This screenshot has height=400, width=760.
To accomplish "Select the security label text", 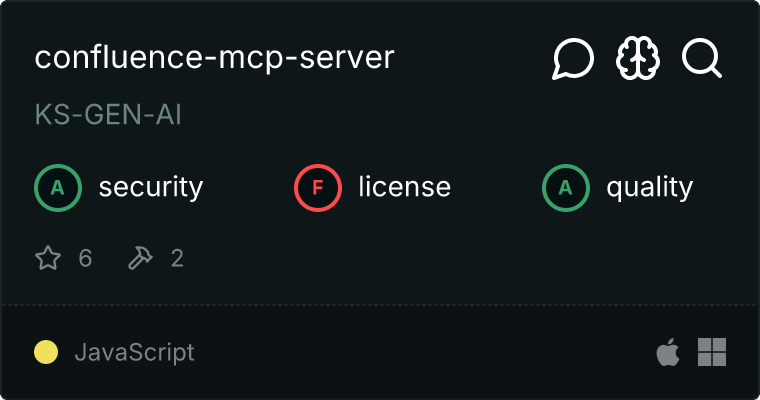I will click(x=150, y=187).
